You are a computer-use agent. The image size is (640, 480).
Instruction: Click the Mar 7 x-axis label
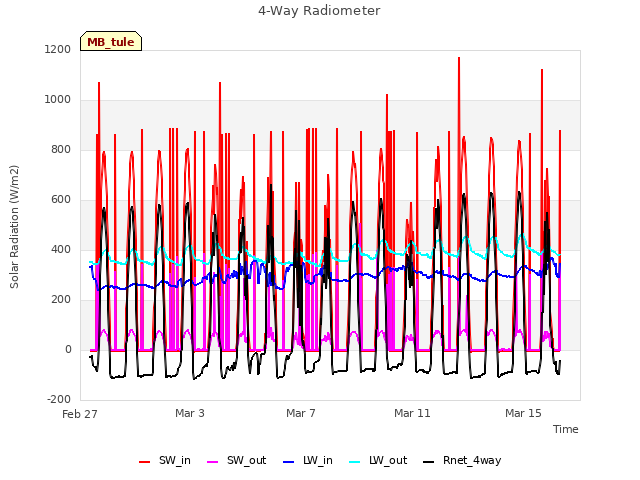[301, 413]
